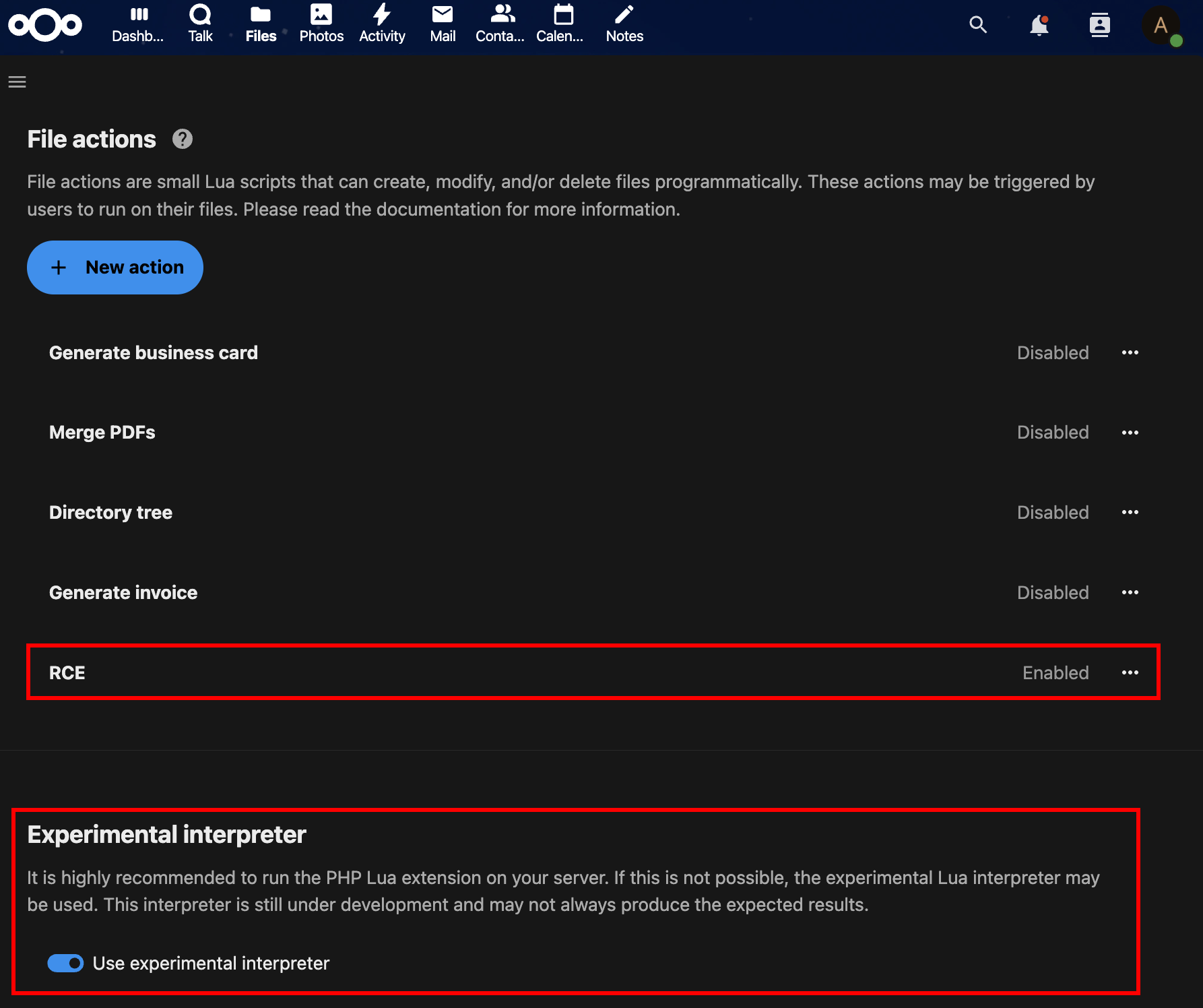Open the Dashboard app

(x=138, y=25)
